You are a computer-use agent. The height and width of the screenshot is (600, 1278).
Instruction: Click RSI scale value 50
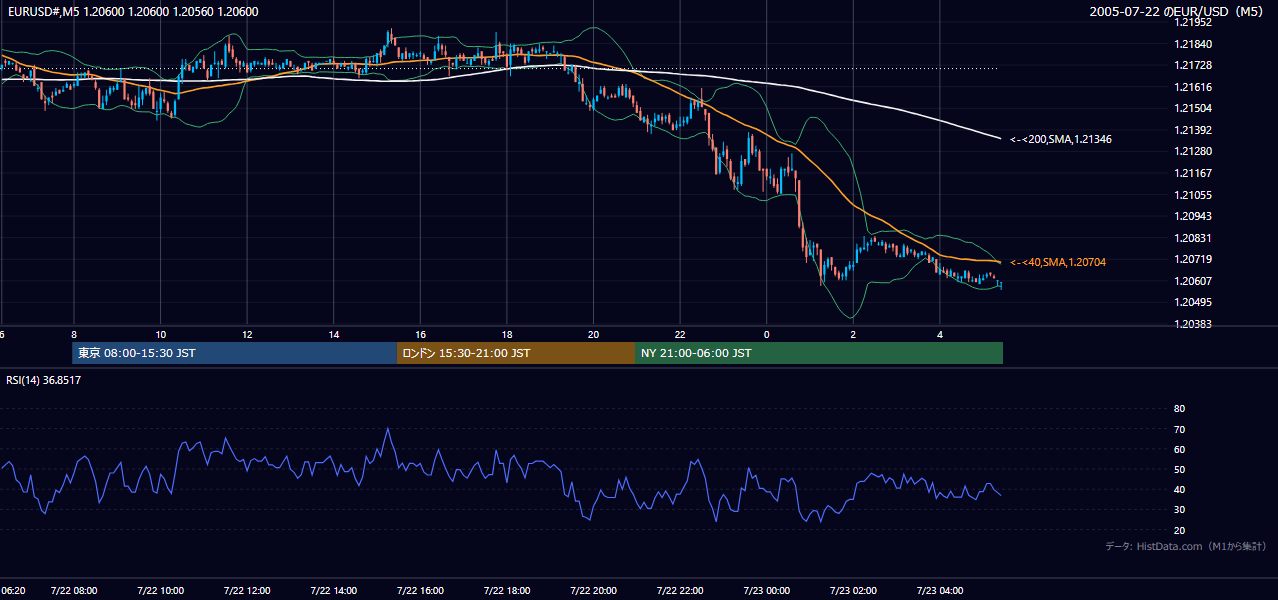1179,469
